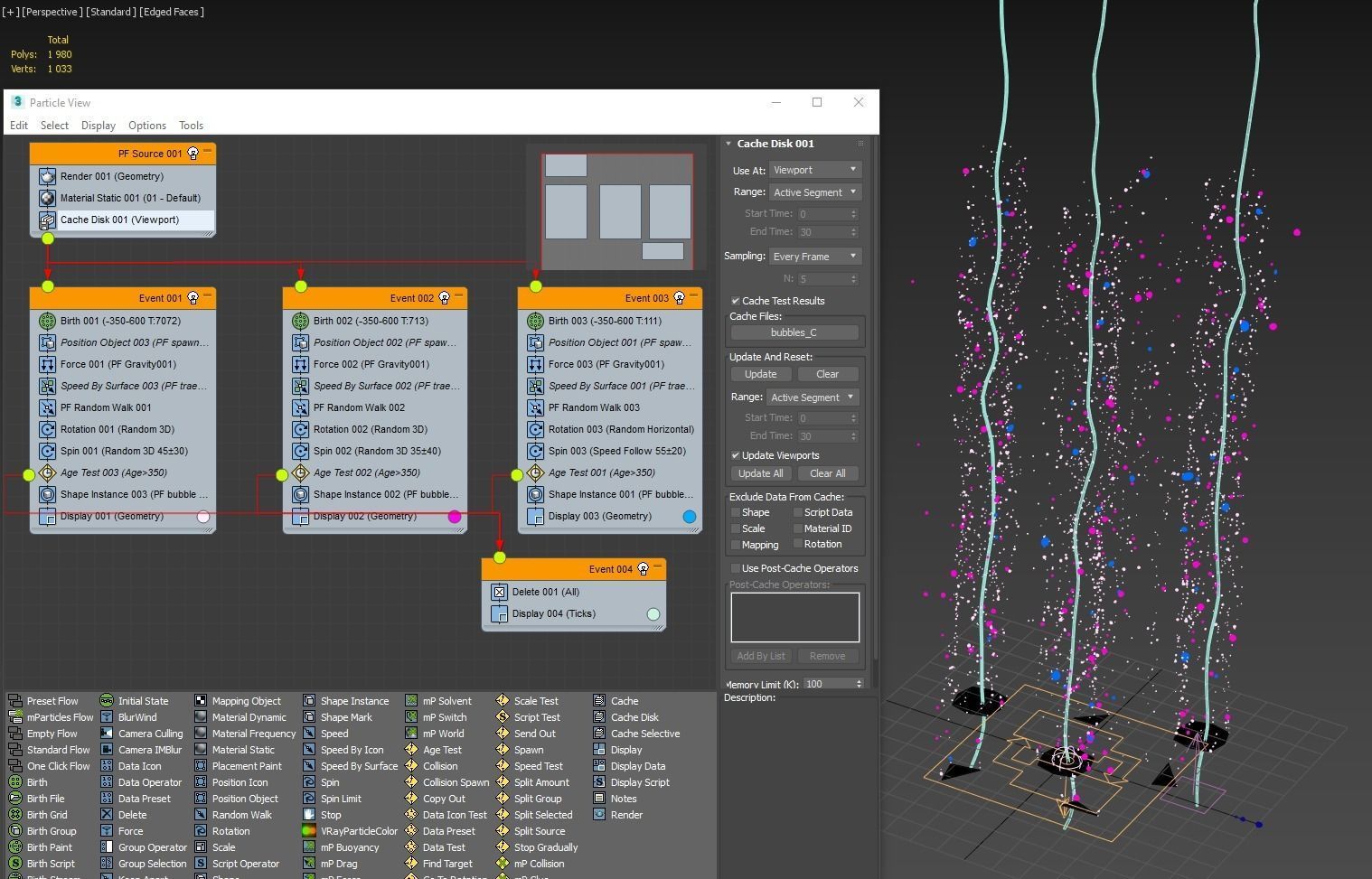Toggle the Event 002 lightbulb
1372x879 pixels.
tap(444, 298)
